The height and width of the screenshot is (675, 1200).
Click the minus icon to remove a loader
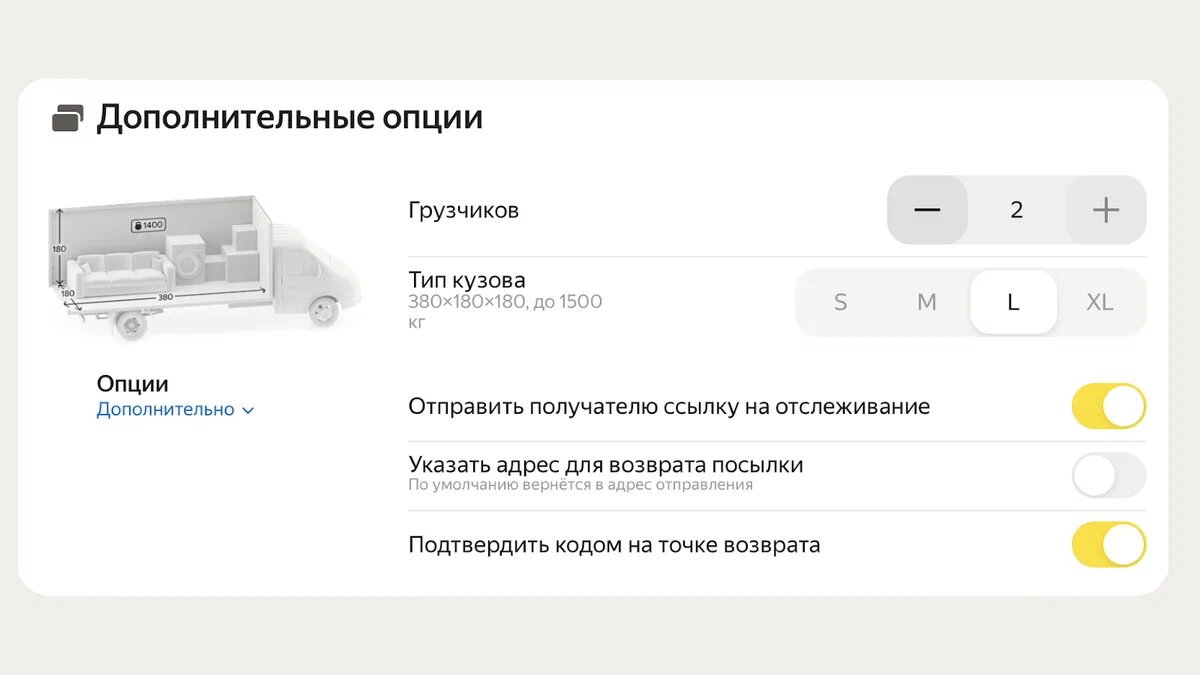pos(928,210)
